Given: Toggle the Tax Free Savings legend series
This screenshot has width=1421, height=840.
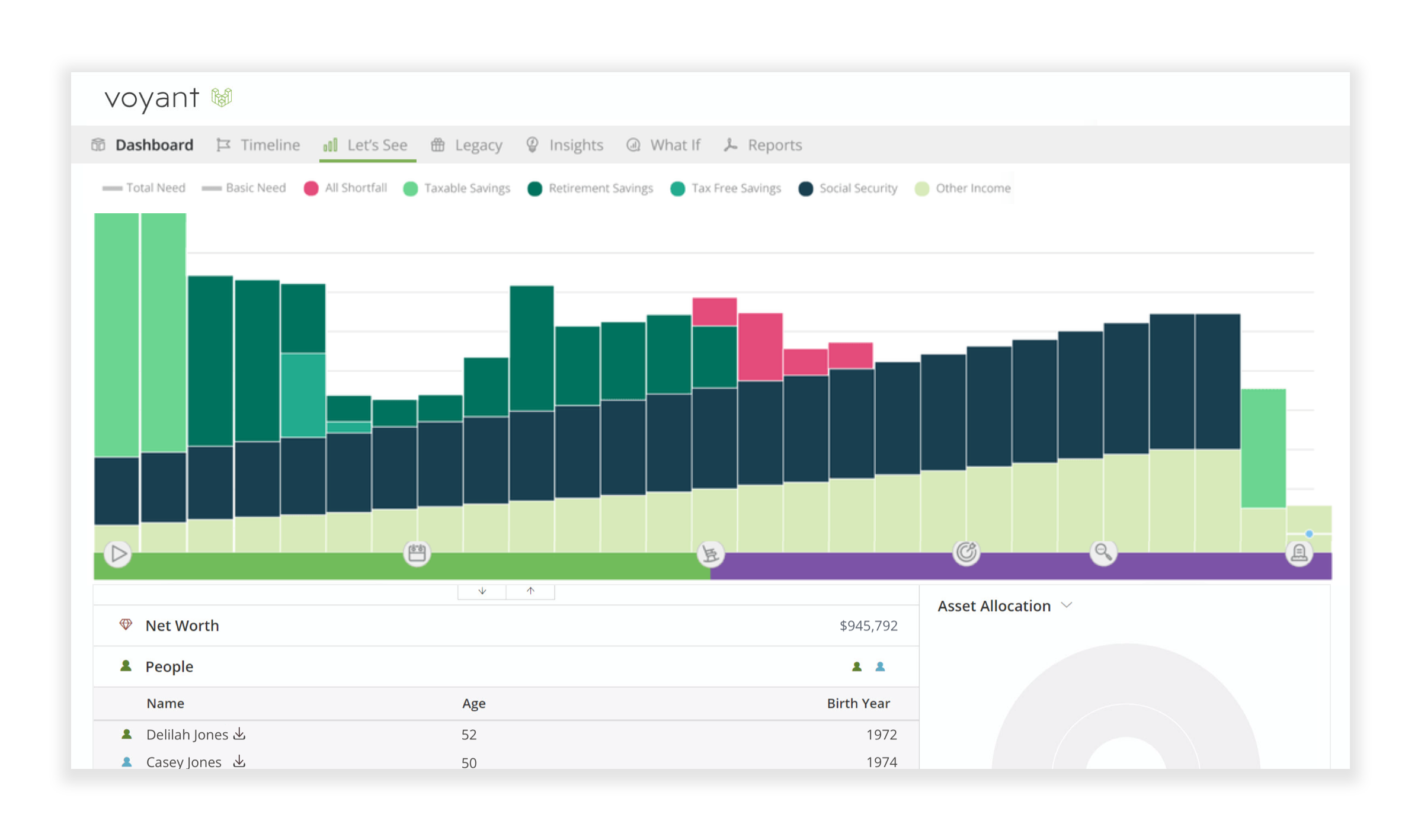Looking at the screenshot, I should tap(725, 188).
